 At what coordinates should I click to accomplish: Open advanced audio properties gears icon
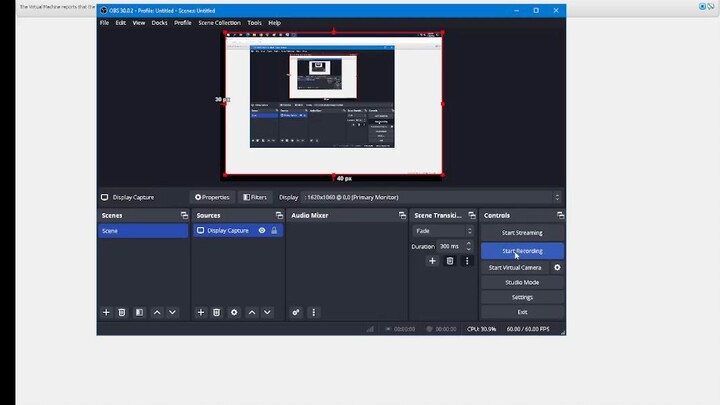point(296,312)
